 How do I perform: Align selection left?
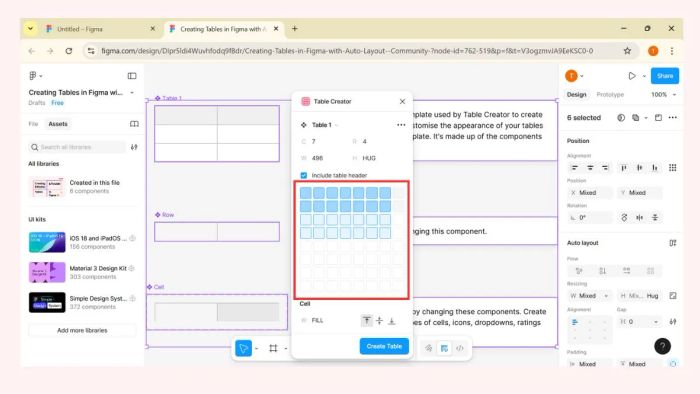point(575,168)
